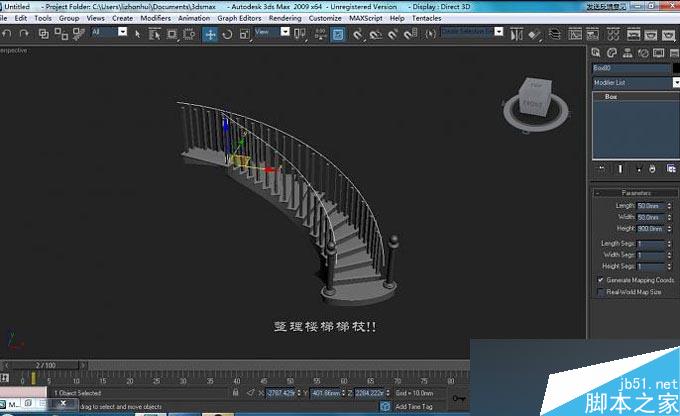
Task: Click Configure Modifier Sets icon
Action: [671, 169]
